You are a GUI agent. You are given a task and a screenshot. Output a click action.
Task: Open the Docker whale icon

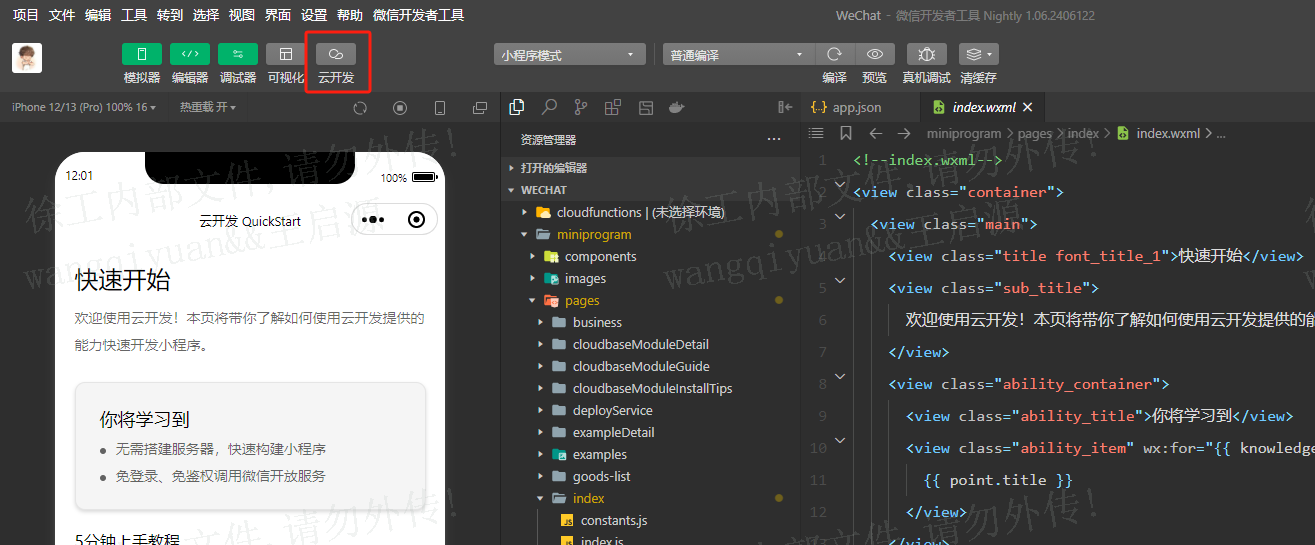pos(677,107)
